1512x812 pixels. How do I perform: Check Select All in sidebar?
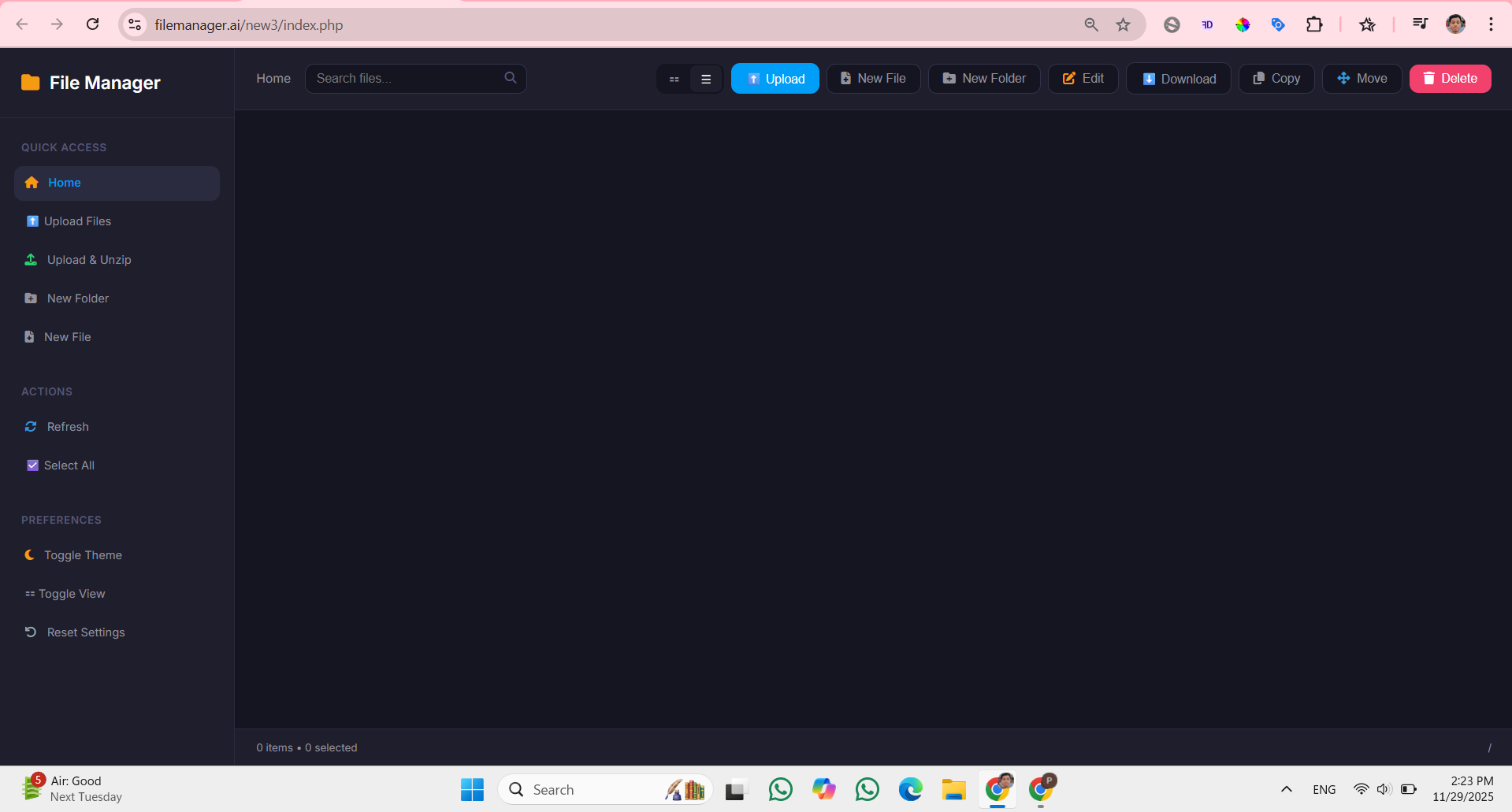tap(69, 465)
